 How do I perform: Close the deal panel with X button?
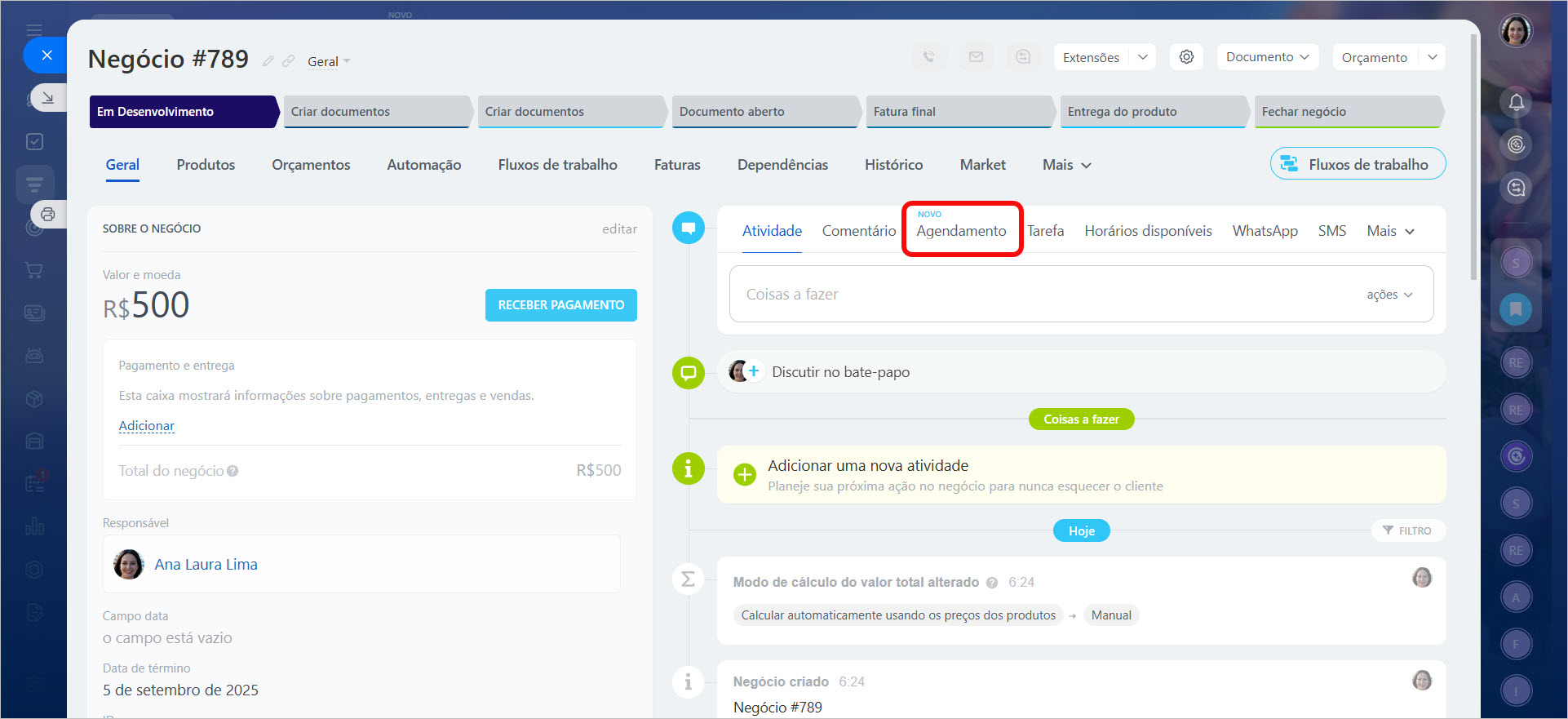click(x=47, y=55)
